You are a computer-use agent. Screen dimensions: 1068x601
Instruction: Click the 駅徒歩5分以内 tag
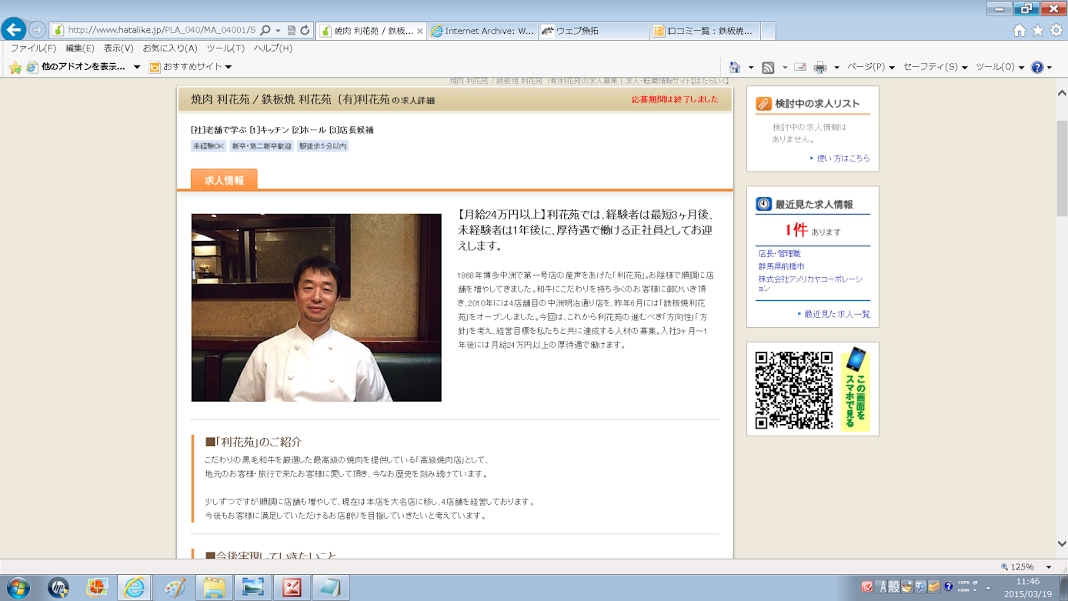click(323, 146)
